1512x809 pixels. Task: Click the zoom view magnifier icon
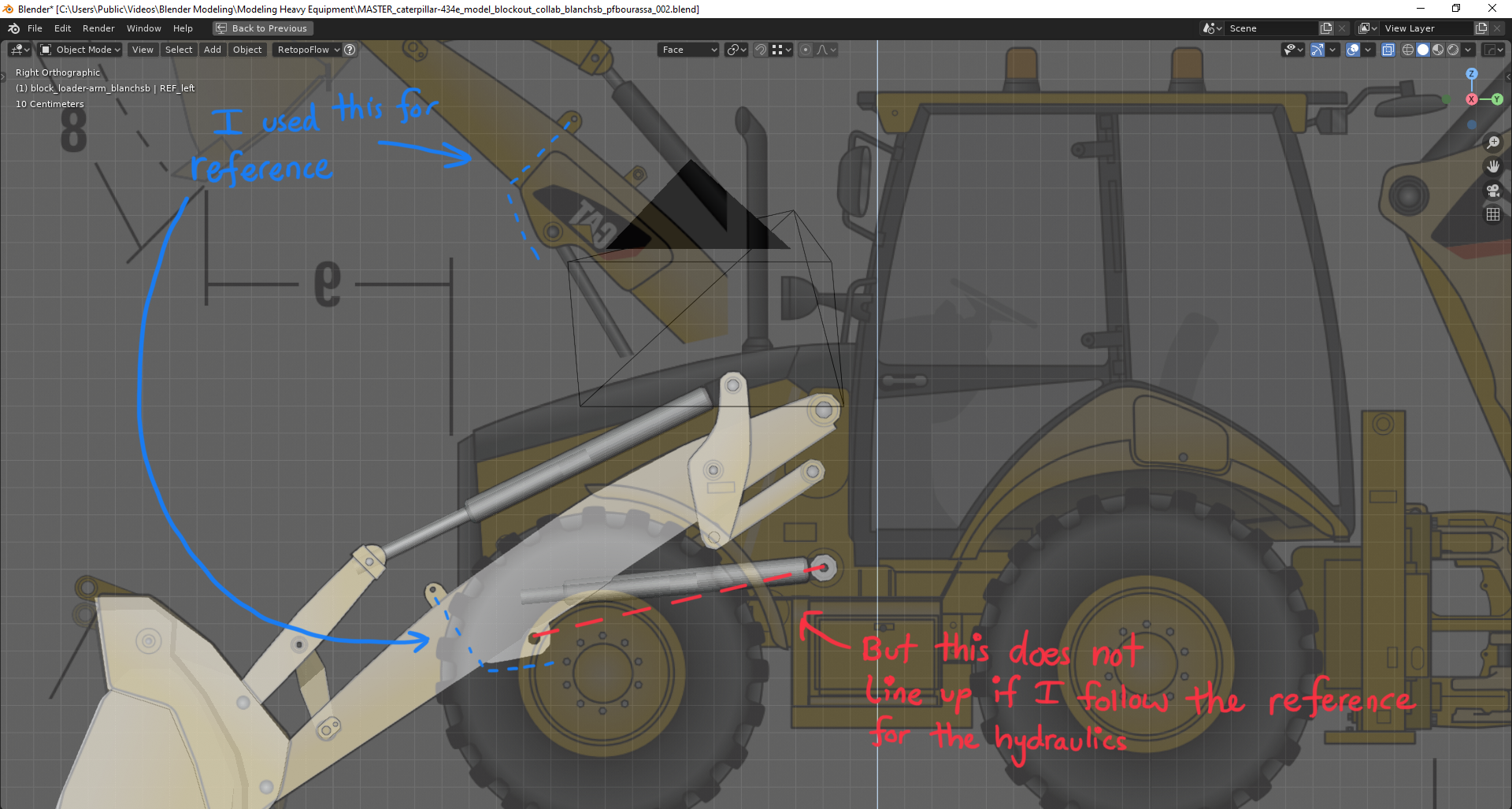[1493, 143]
